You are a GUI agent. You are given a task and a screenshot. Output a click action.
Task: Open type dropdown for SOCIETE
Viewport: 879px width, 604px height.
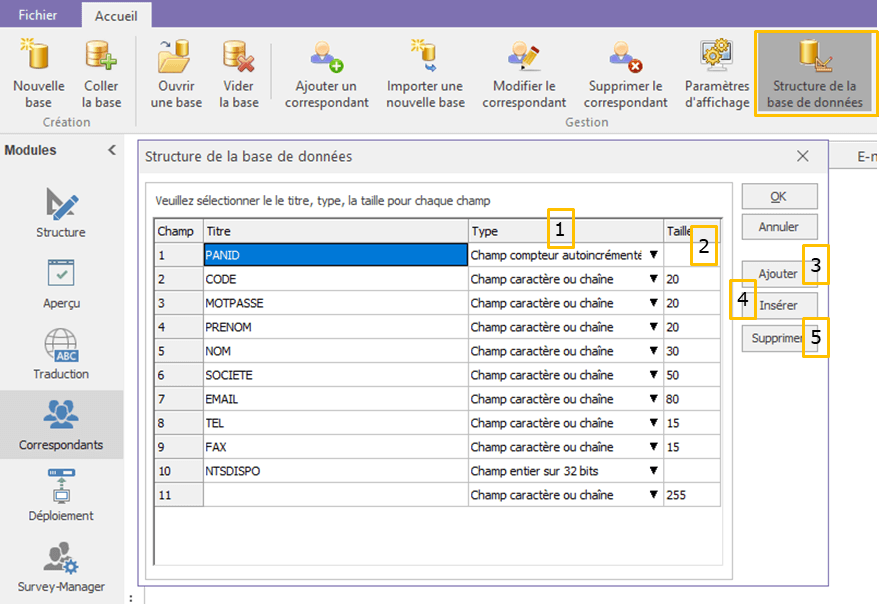coord(654,375)
